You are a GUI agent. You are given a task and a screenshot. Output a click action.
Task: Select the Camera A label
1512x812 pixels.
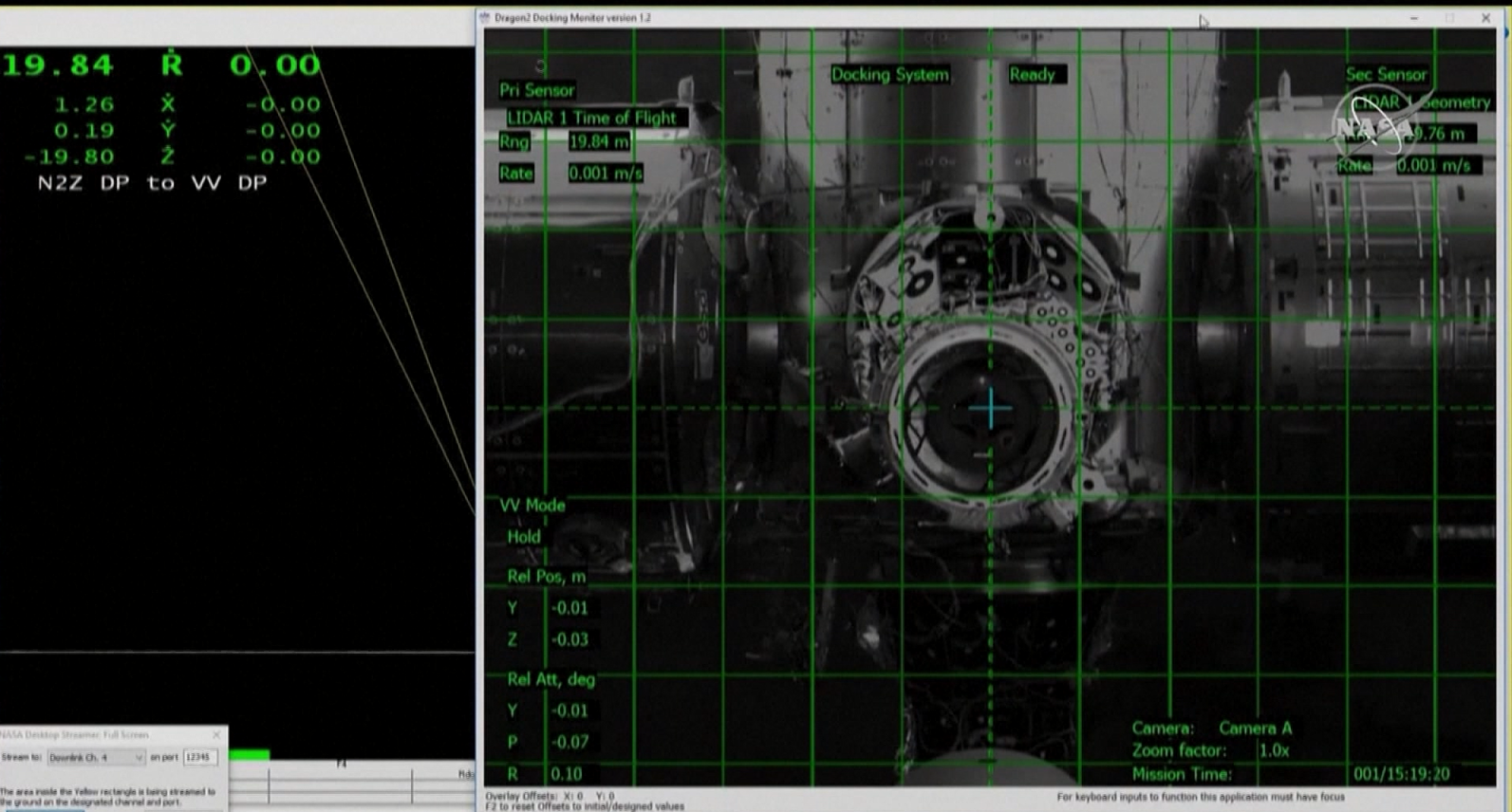click(x=1255, y=729)
